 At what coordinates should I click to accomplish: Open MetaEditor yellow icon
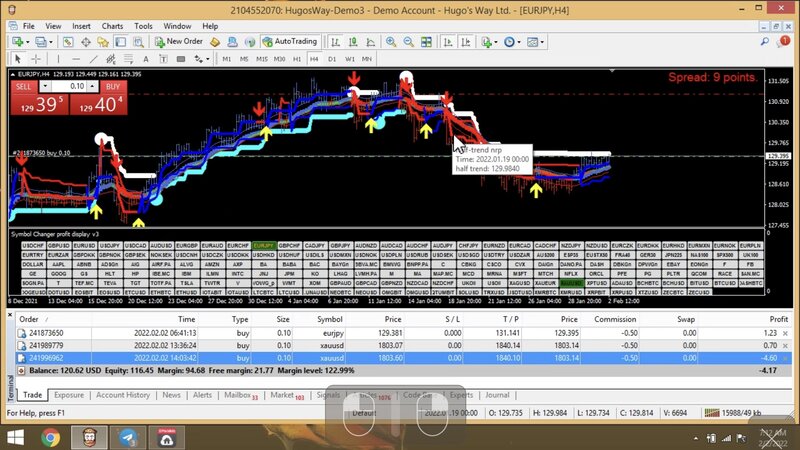[x=215, y=42]
